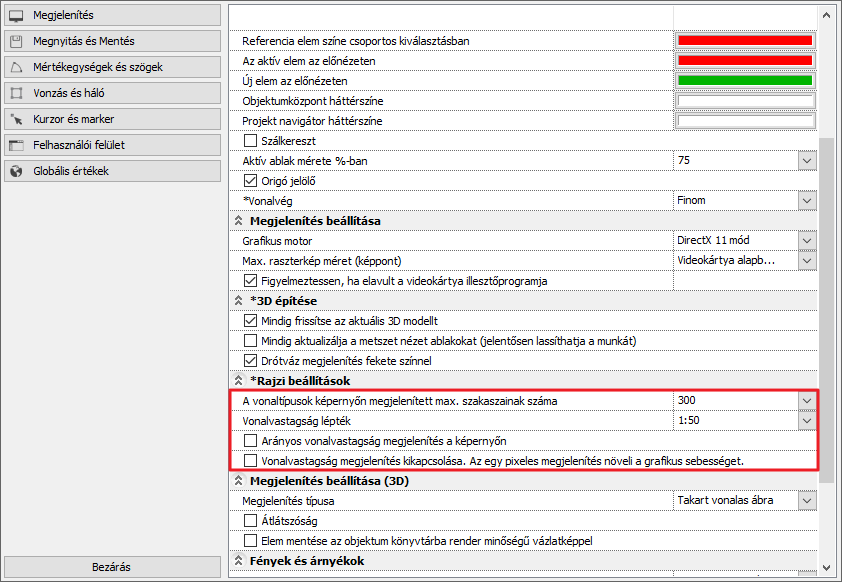
Task: Click the DirectX 11 mód value field
Action: pyautogui.click(x=736, y=241)
